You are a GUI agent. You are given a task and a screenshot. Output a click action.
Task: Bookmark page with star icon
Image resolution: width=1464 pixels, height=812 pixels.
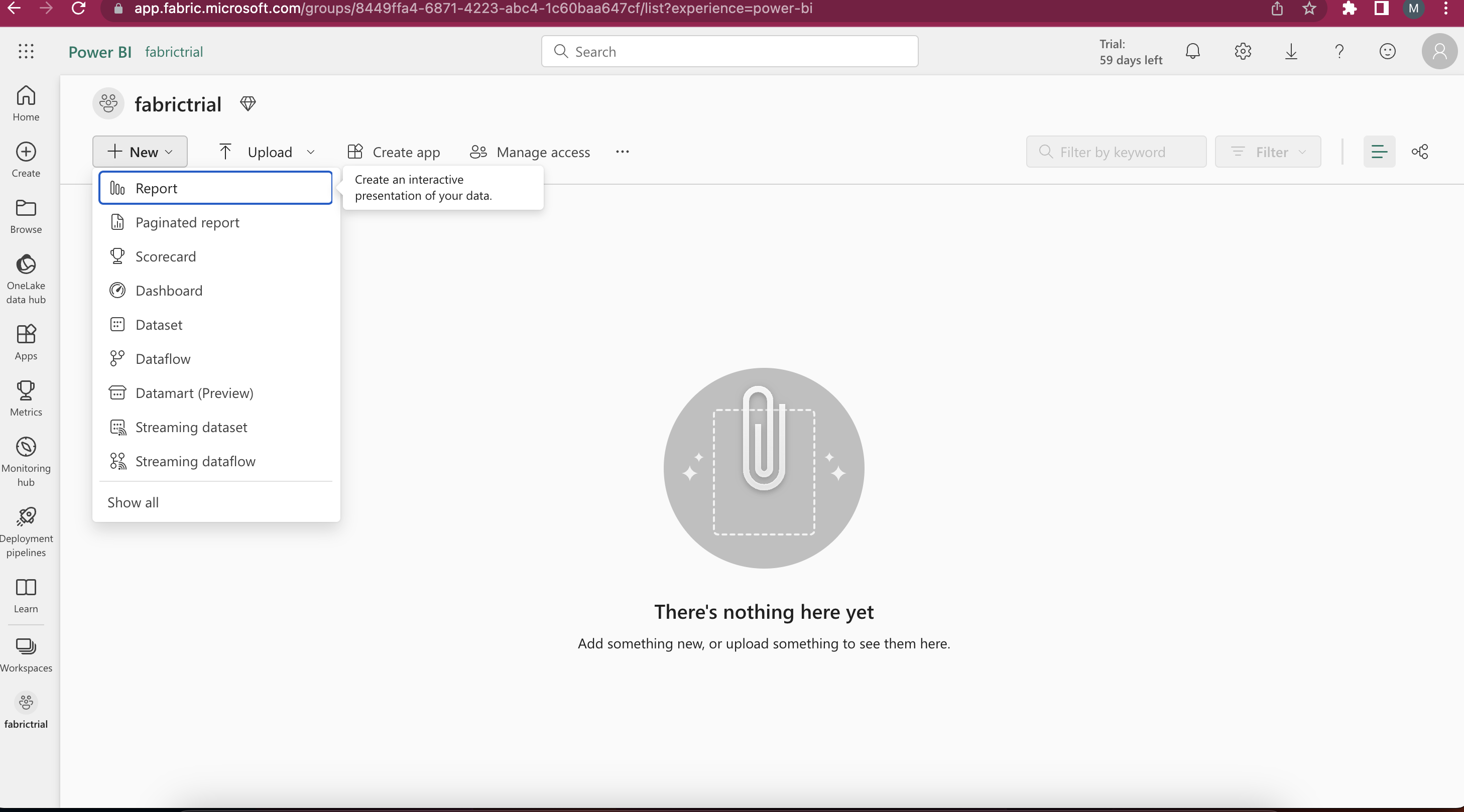[1309, 9]
